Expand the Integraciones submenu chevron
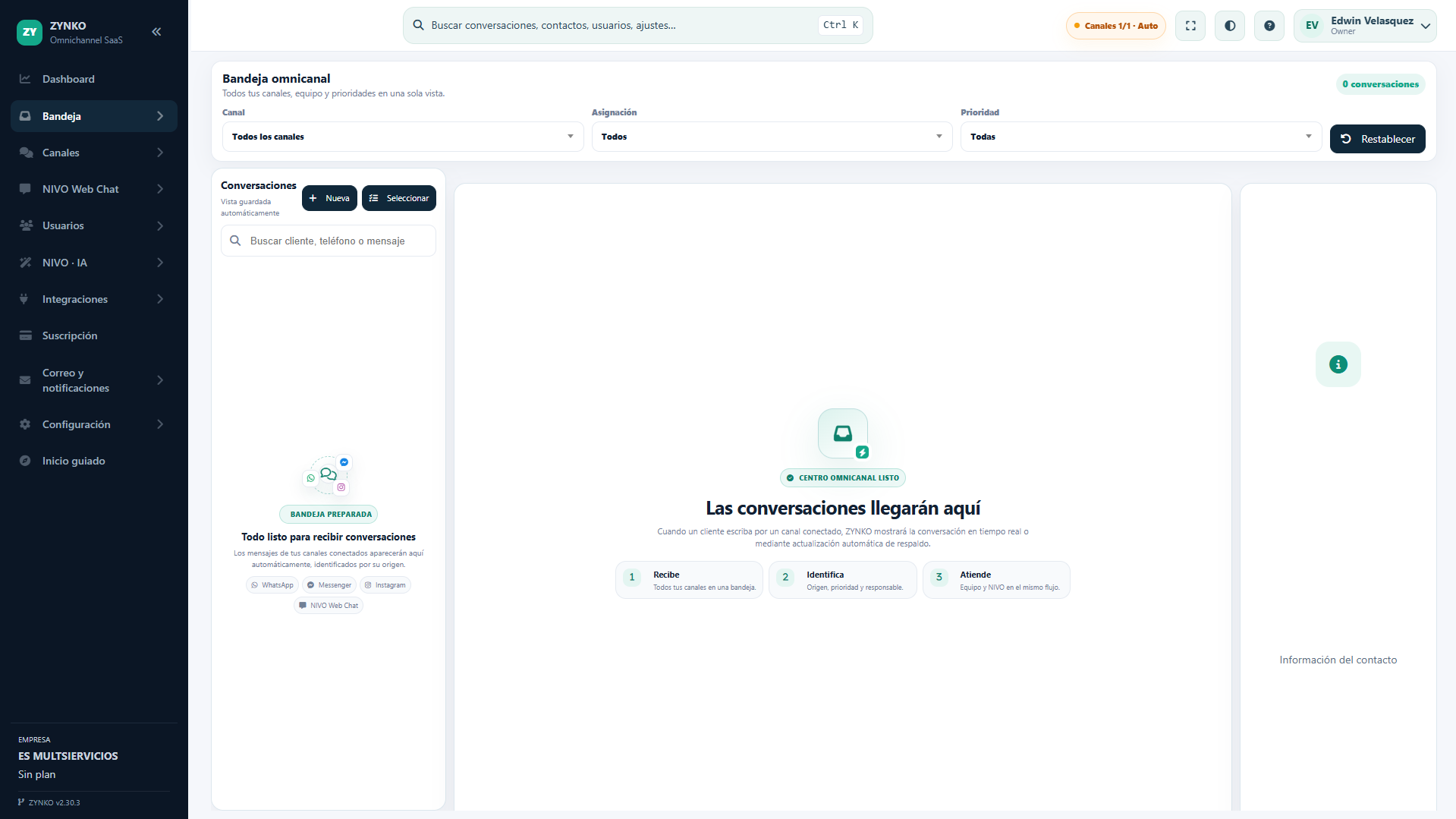This screenshot has width=1456, height=819. [x=160, y=299]
